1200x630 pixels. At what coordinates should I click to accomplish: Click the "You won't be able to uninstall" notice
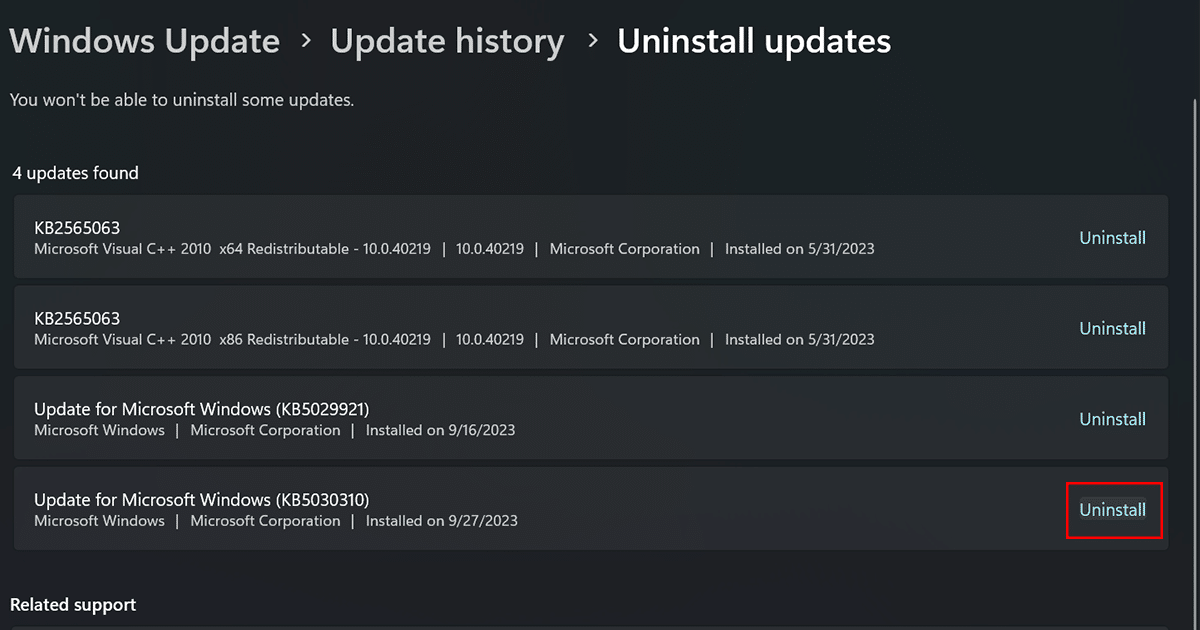click(x=182, y=100)
